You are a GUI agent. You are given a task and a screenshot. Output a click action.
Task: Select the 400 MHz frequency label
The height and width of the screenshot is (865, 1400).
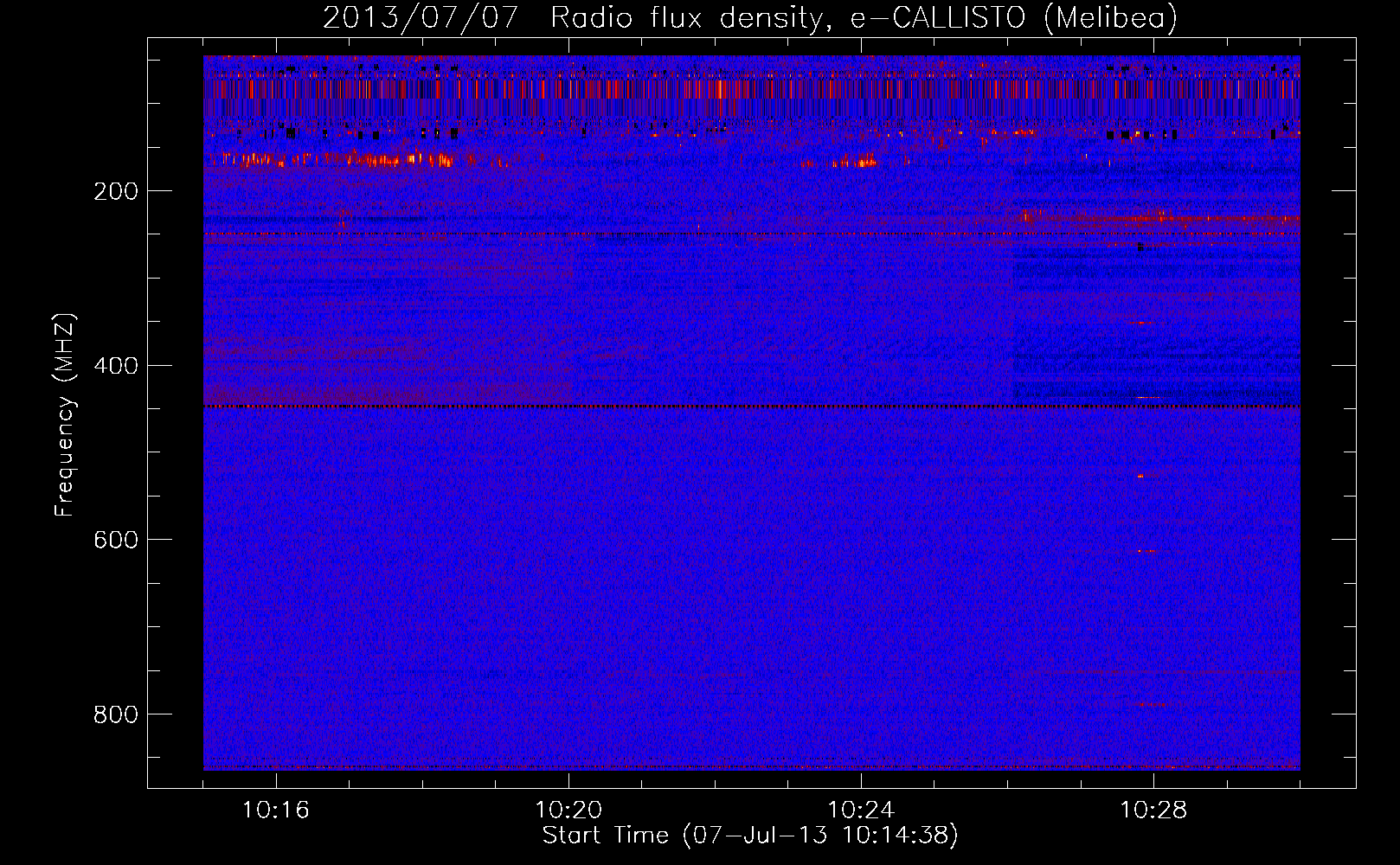coord(116,366)
